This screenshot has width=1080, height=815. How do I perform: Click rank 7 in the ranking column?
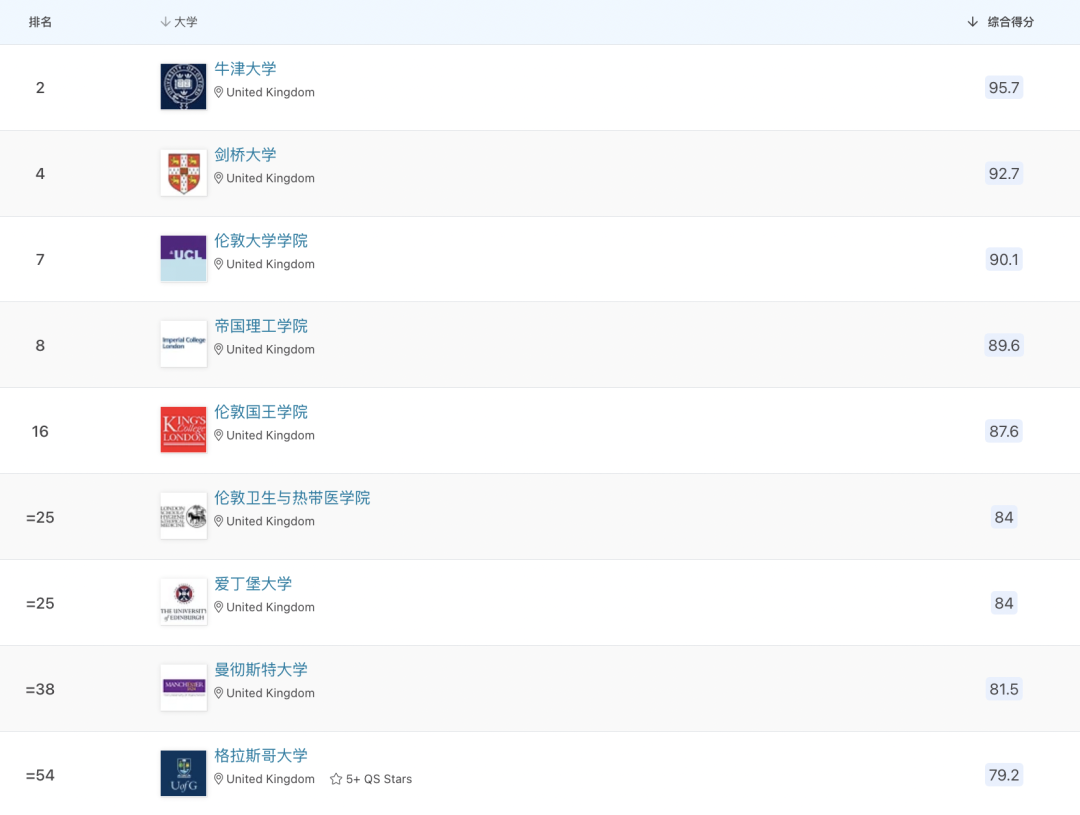tap(40, 259)
